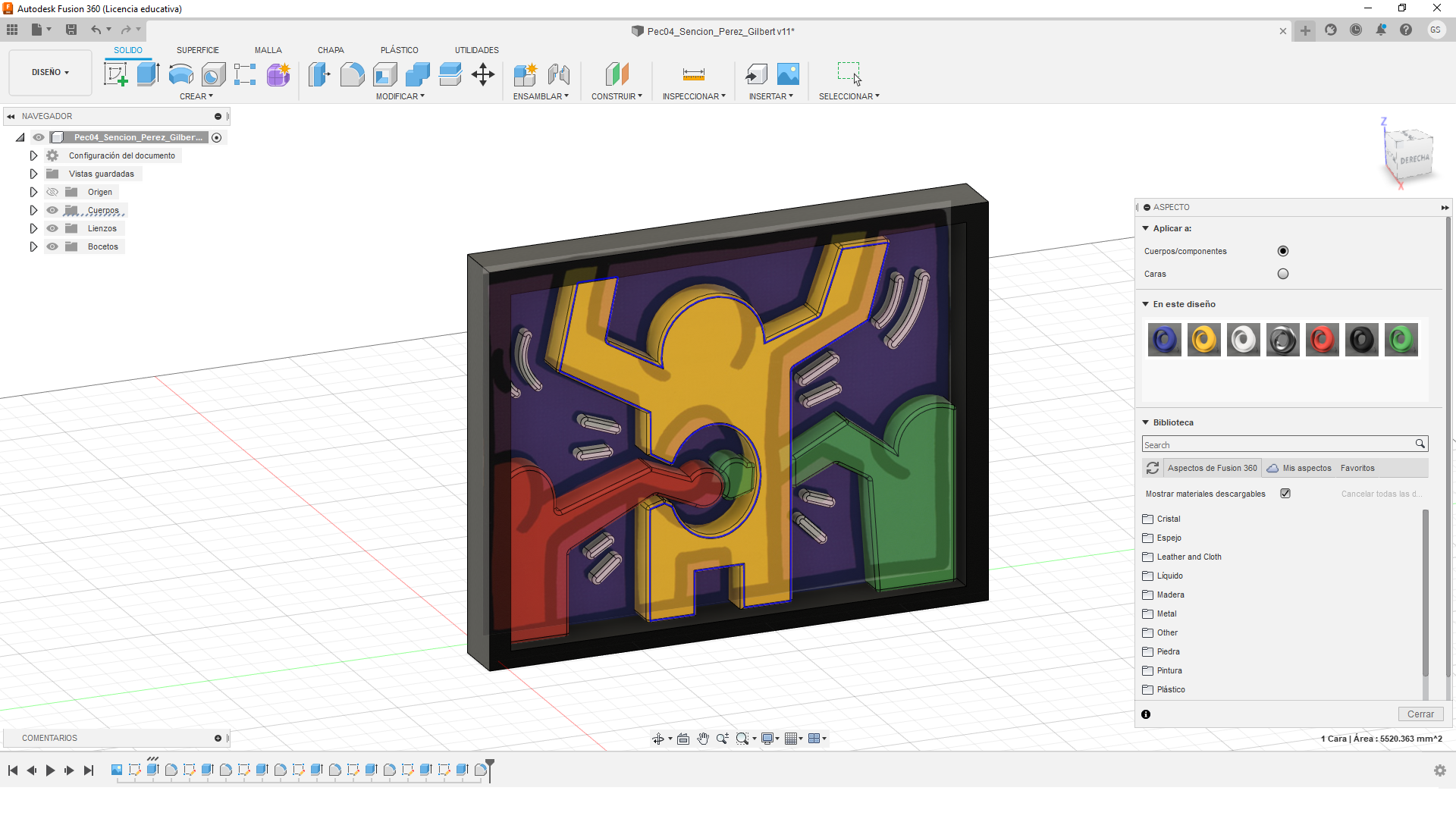Toggle radio button for Caras

[1282, 273]
